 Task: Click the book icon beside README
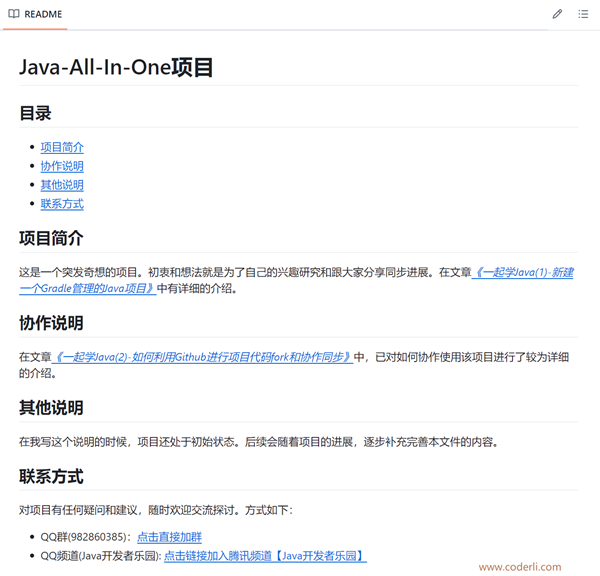point(14,14)
